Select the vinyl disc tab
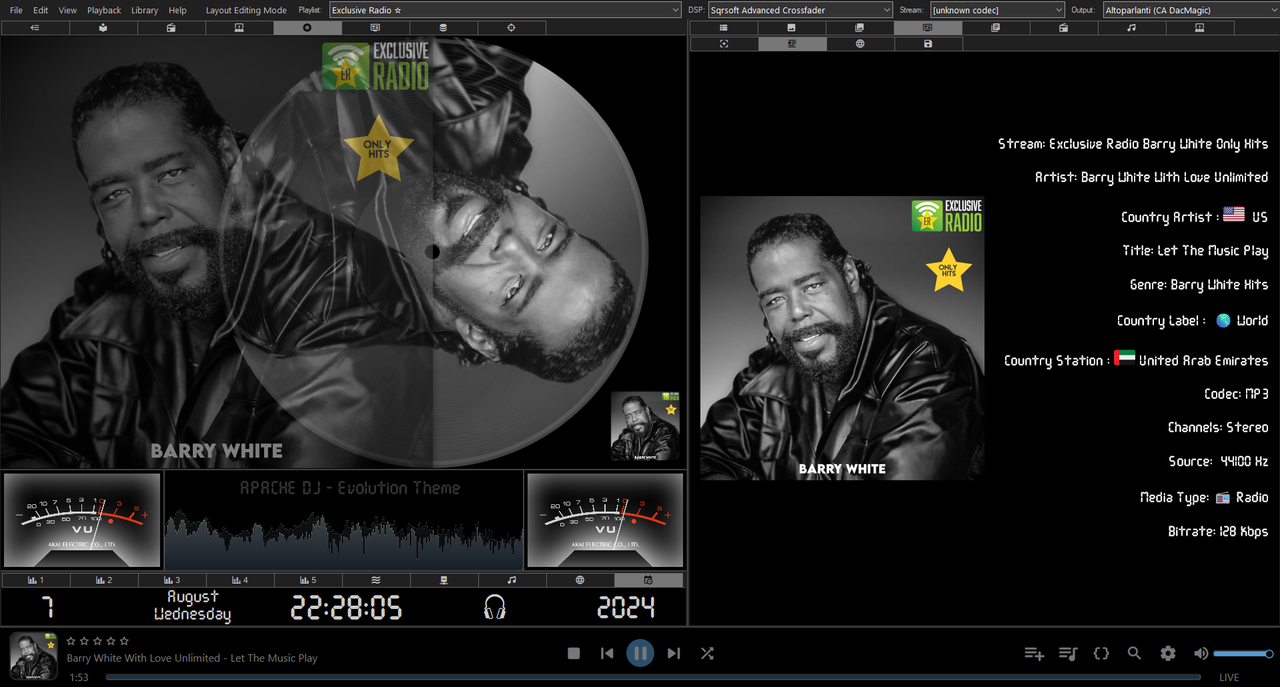Viewport: 1280px width, 687px height. point(307,28)
